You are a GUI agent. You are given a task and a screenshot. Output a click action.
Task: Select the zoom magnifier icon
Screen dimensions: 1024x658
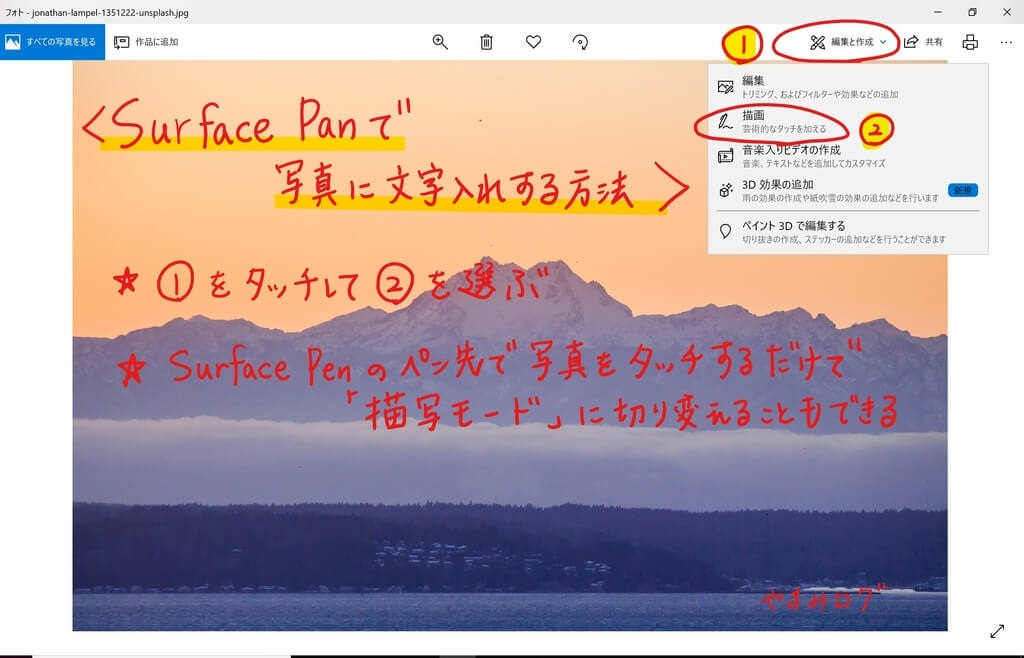[x=440, y=42]
